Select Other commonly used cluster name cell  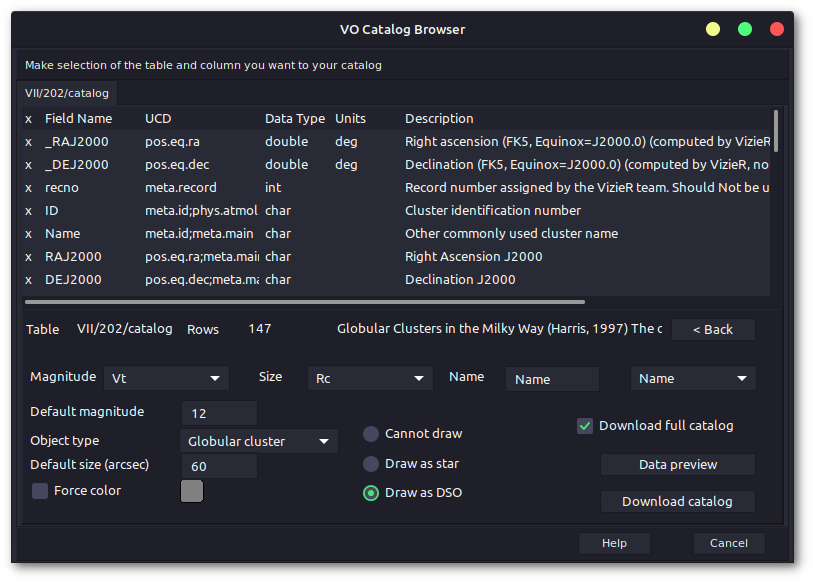512,234
